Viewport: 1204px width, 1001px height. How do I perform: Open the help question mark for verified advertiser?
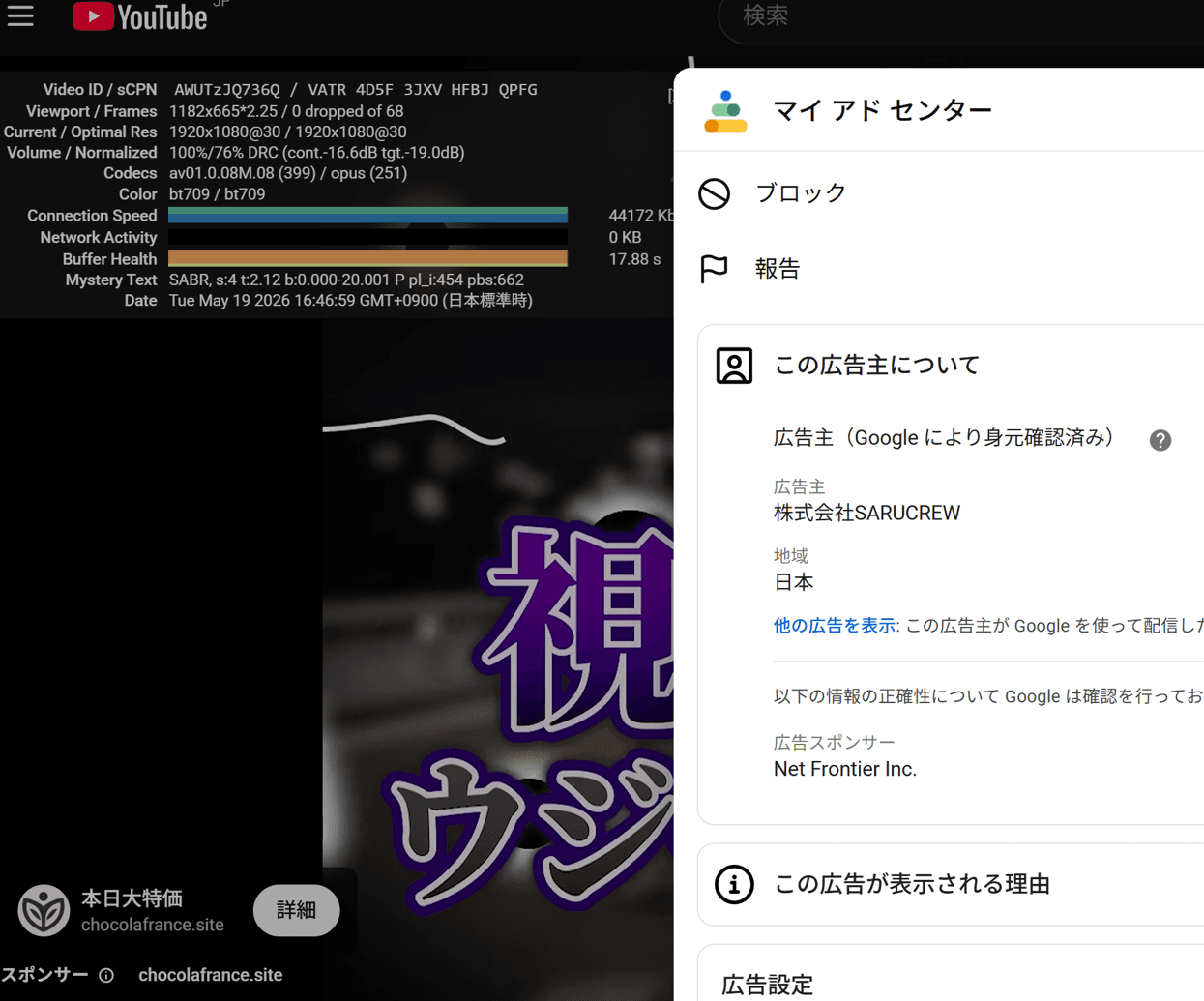click(x=1160, y=440)
